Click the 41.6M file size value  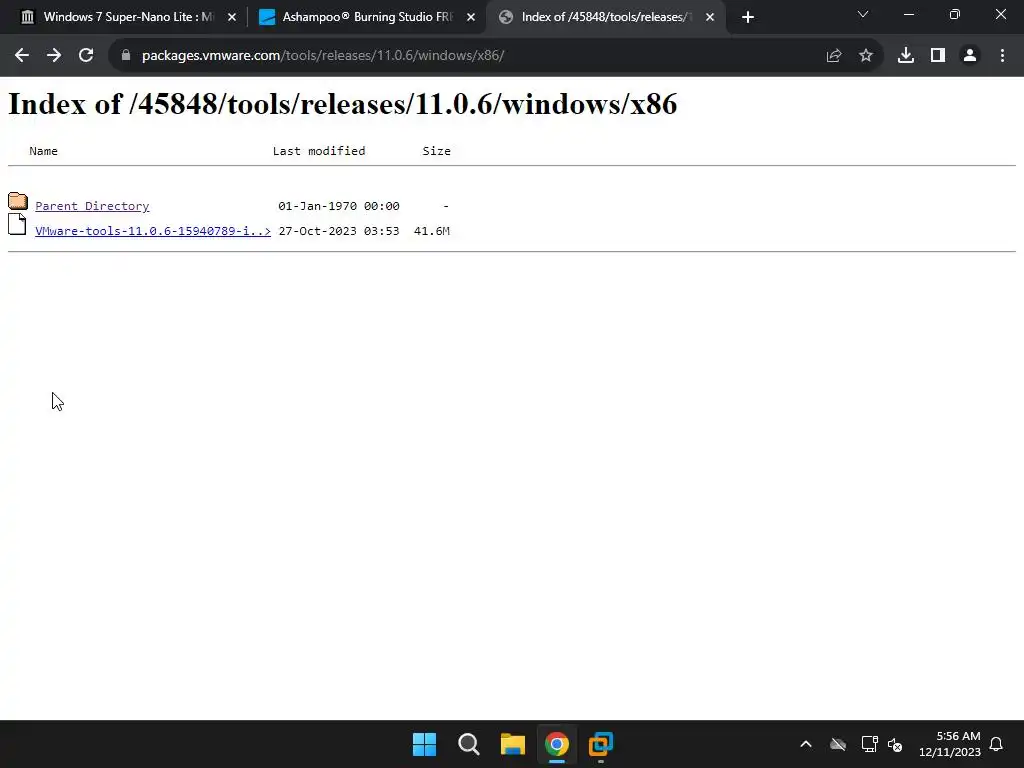point(432,231)
